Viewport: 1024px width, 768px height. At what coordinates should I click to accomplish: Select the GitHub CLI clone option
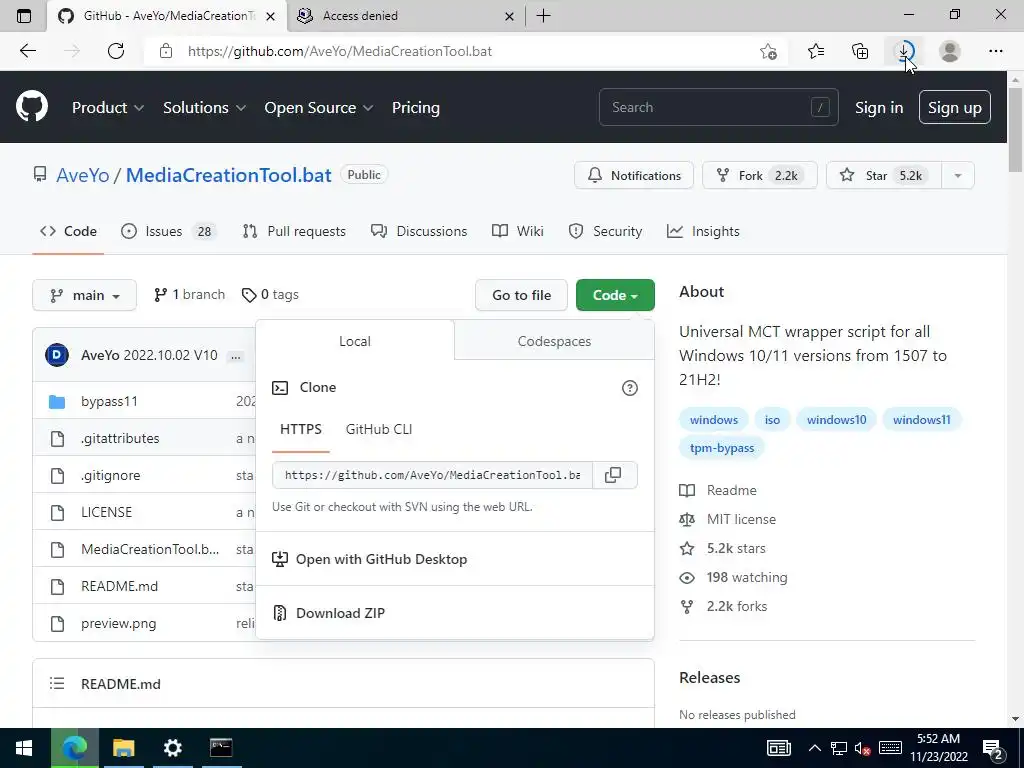click(379, 429)
